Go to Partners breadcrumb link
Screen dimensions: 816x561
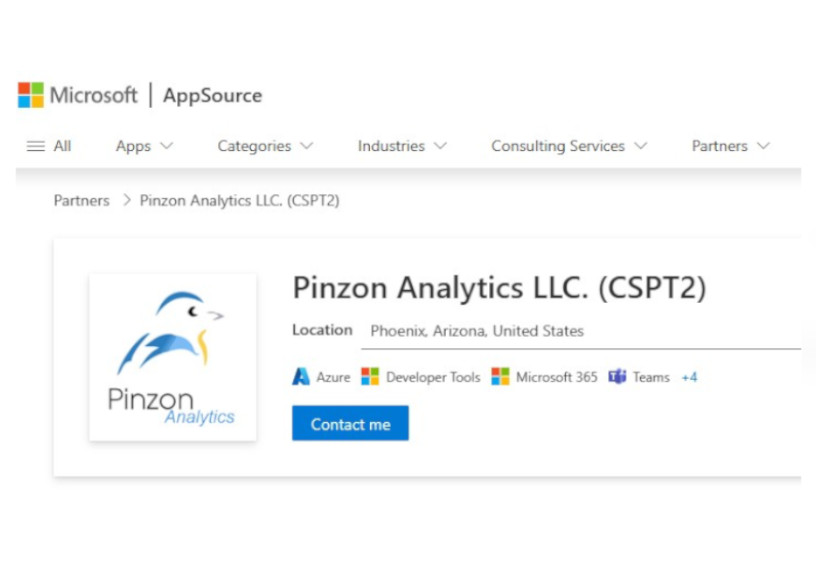click(x=81, y=201)
